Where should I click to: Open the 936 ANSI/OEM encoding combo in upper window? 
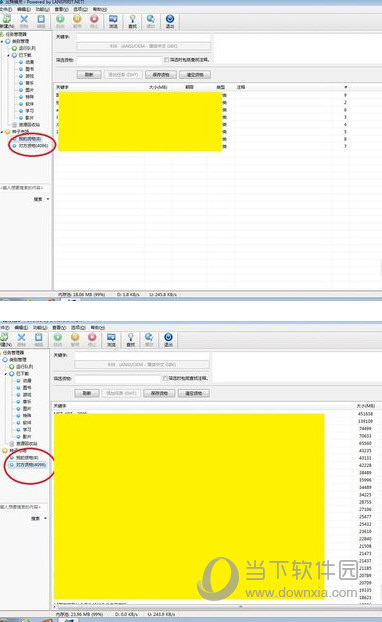(x=144, y=46)
